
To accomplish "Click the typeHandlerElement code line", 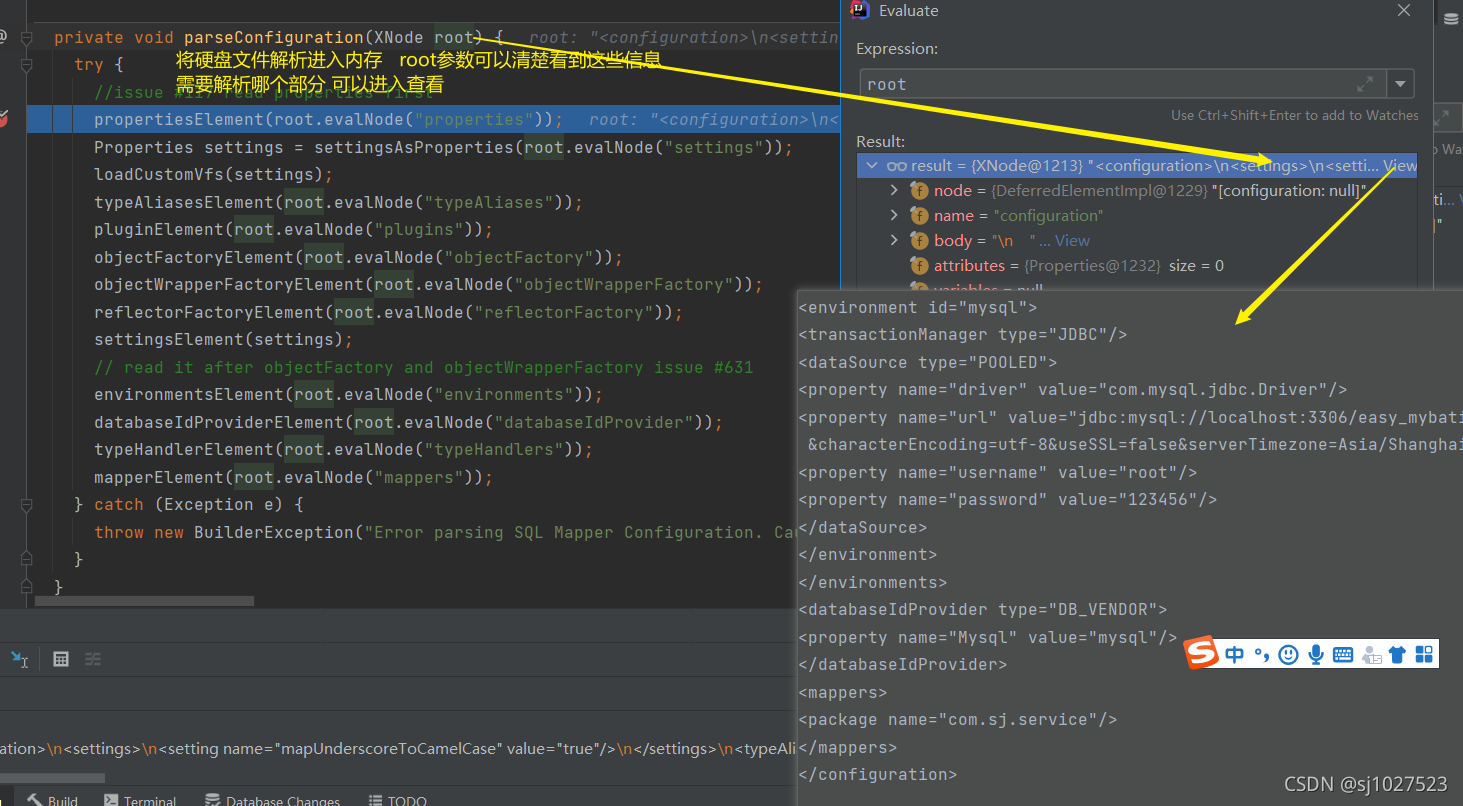I will point(343,449).
